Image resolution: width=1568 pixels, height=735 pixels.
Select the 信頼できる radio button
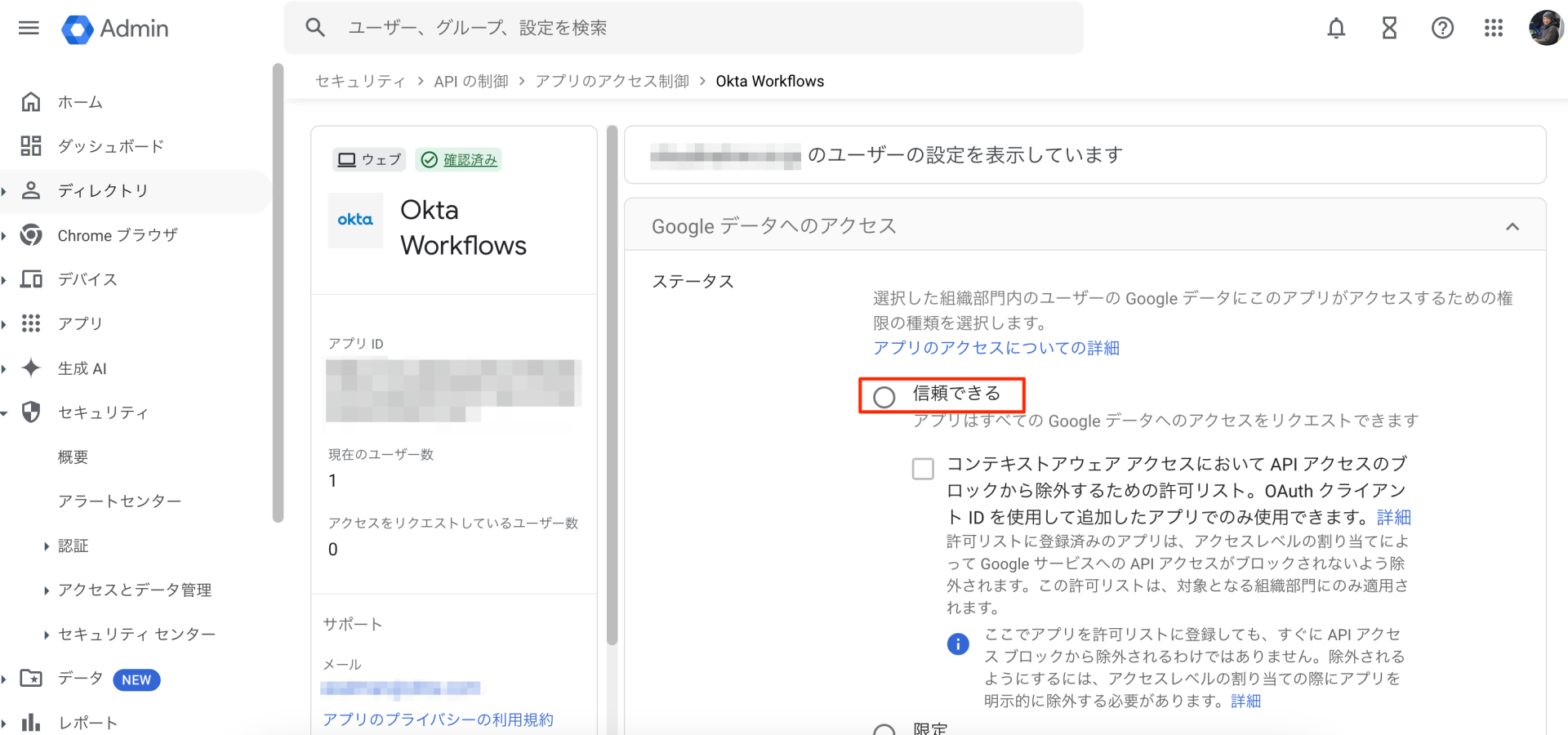[x=884, y=397]
